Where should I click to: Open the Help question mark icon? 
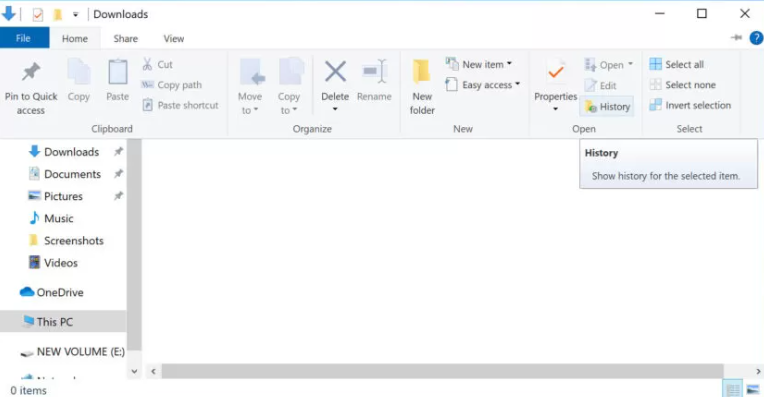tap(757, 38)
